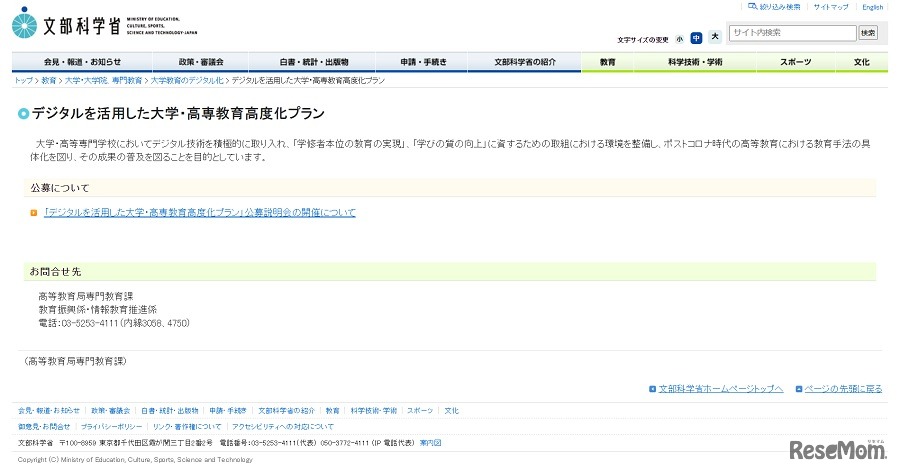
Task: Open footer link スポーツ
Action: pyautogui.click(x=420, y=410)
